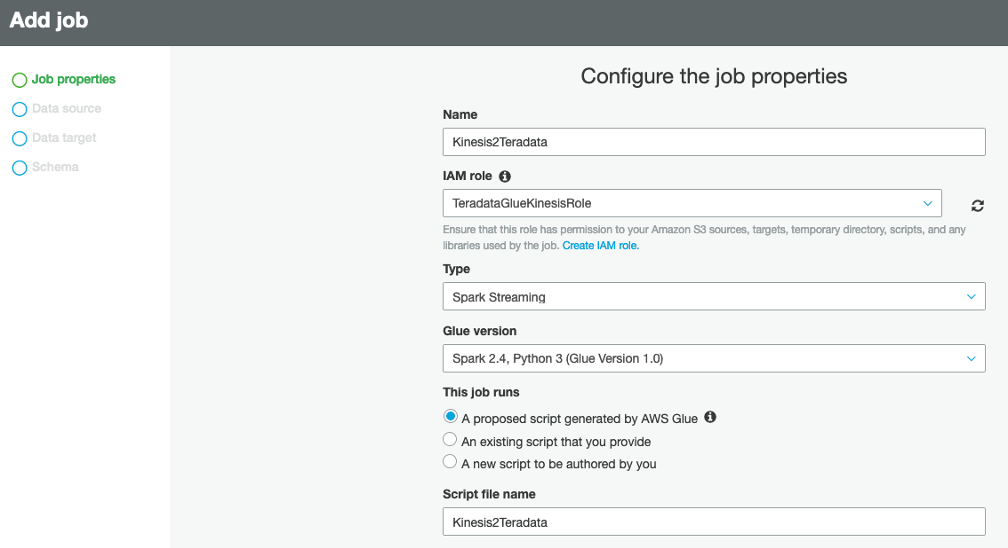Click into the Name text field
Screen dimensions: 1008x548
point(713,142)
